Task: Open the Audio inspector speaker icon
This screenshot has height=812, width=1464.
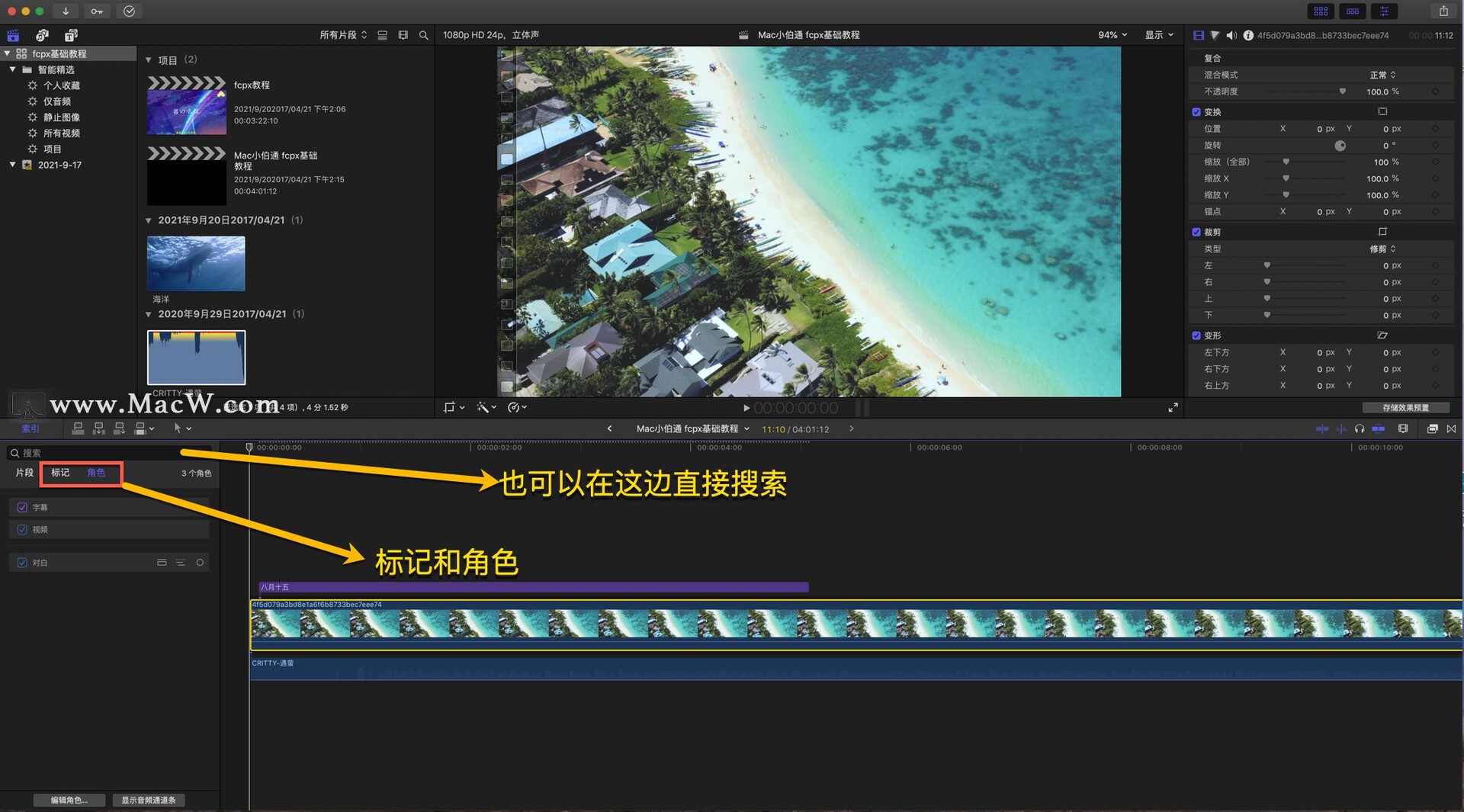Action: pyautogui.click(x=1231, y=35)
